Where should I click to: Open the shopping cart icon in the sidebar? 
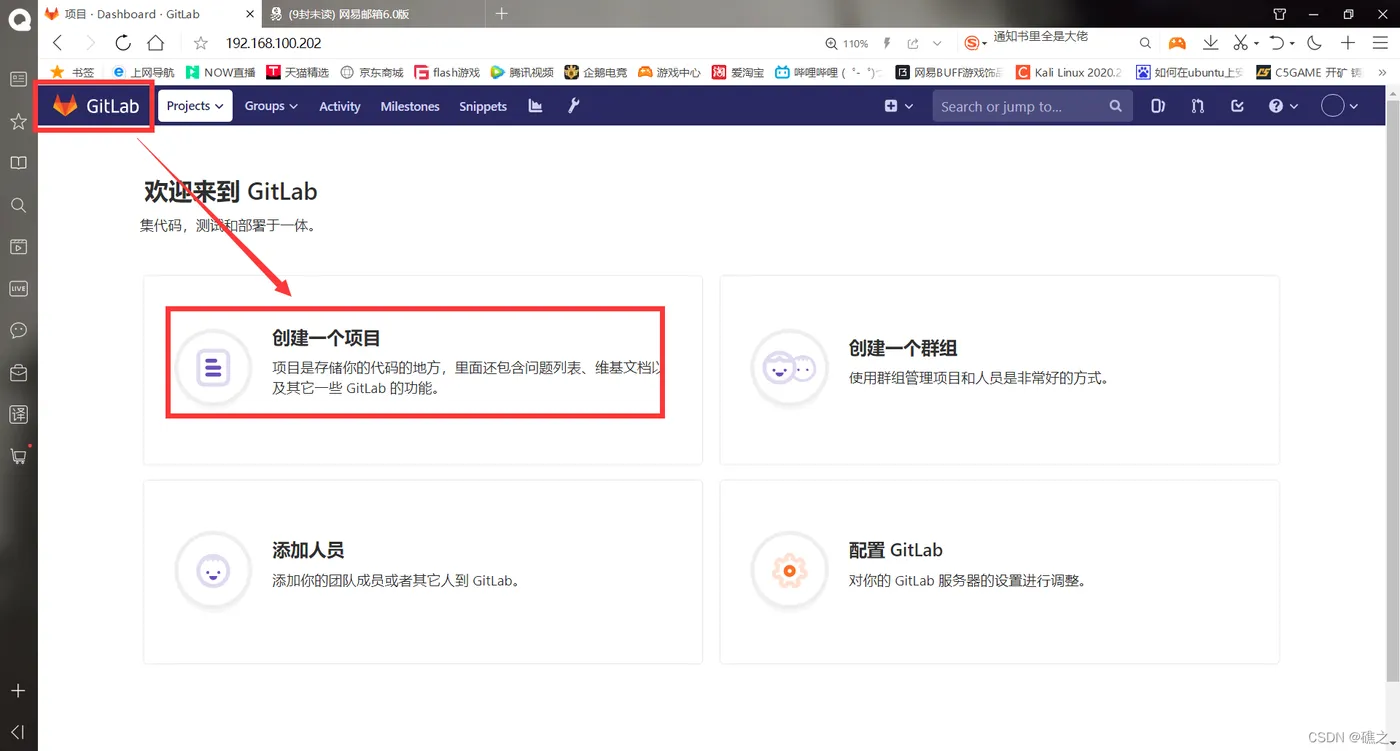[x=18, y=456]
